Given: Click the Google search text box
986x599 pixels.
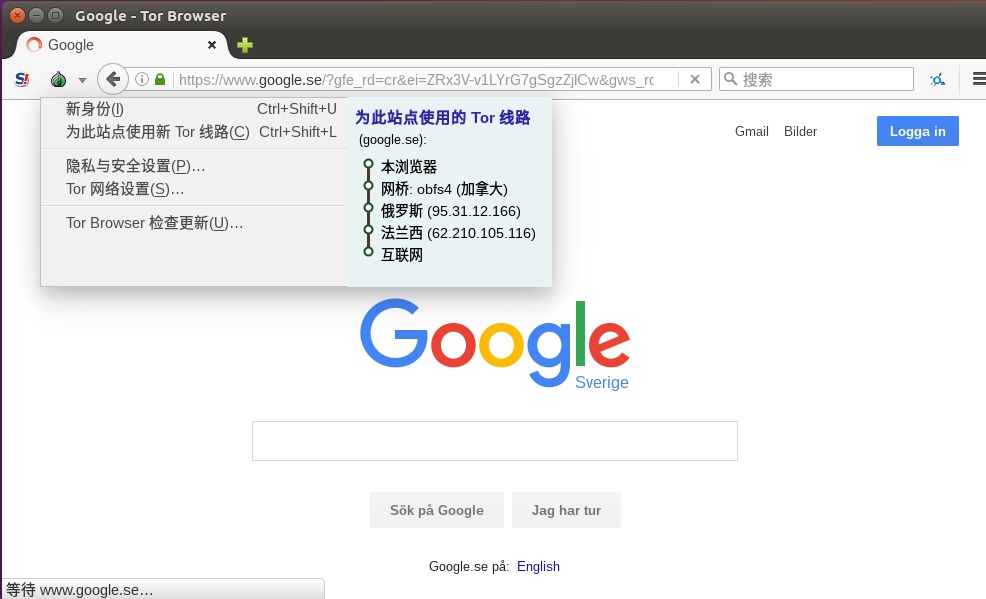Looking at the screenshot, I should point(495,441).
